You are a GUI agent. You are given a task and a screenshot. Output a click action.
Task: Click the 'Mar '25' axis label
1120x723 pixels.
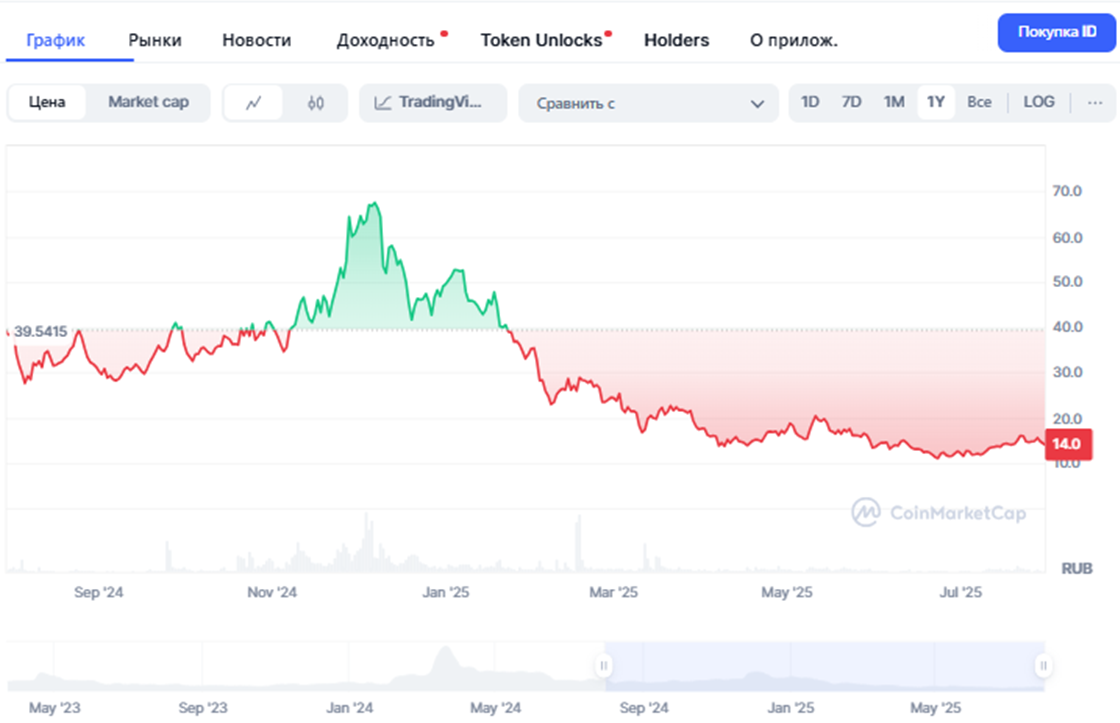pos(614,592)
